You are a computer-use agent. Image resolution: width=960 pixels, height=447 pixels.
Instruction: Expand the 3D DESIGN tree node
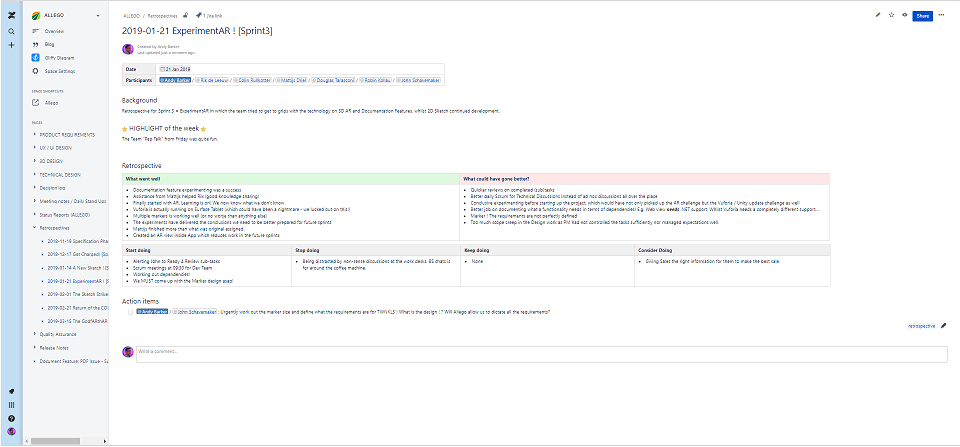(x=34, y=161)
